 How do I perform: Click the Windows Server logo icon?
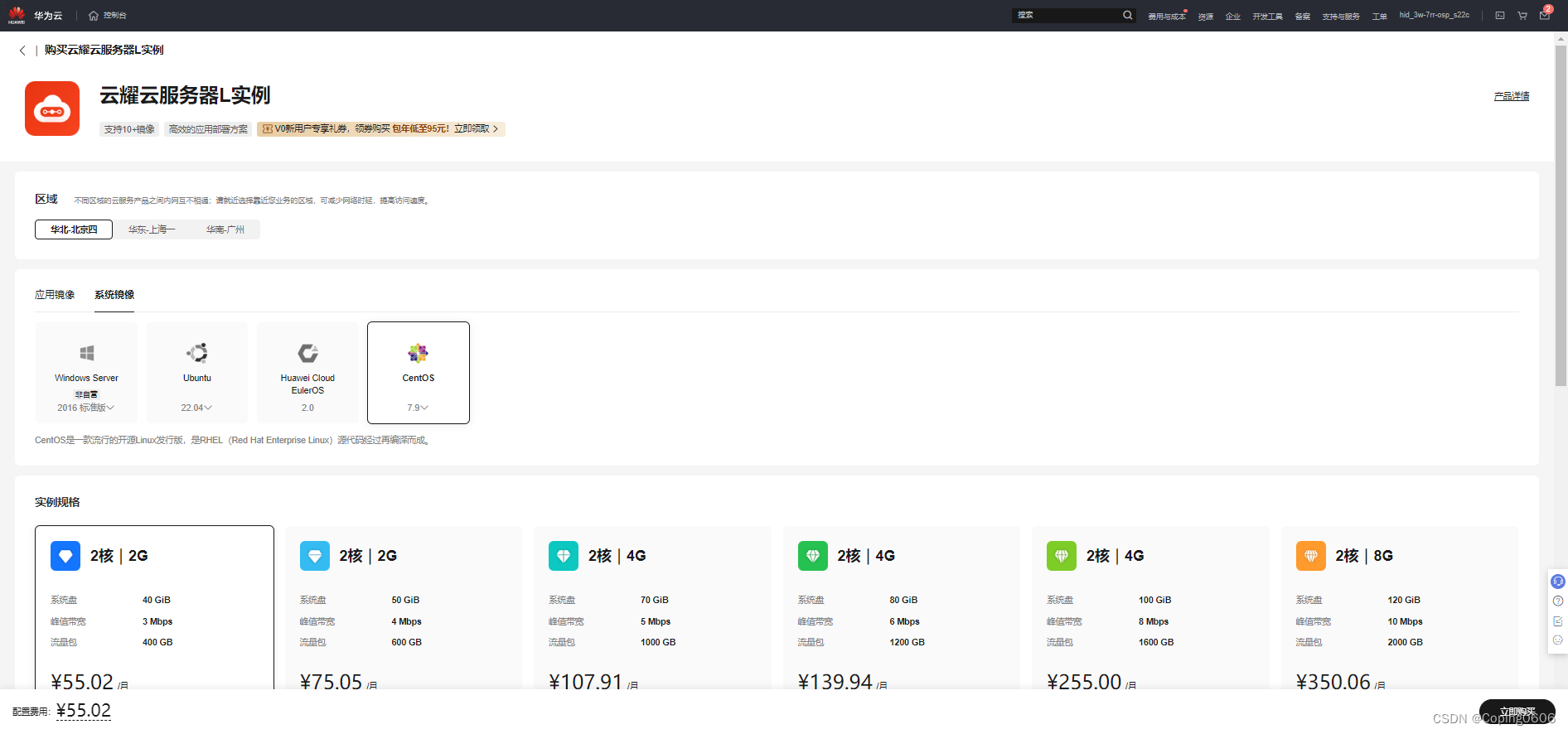coord(86,353)
